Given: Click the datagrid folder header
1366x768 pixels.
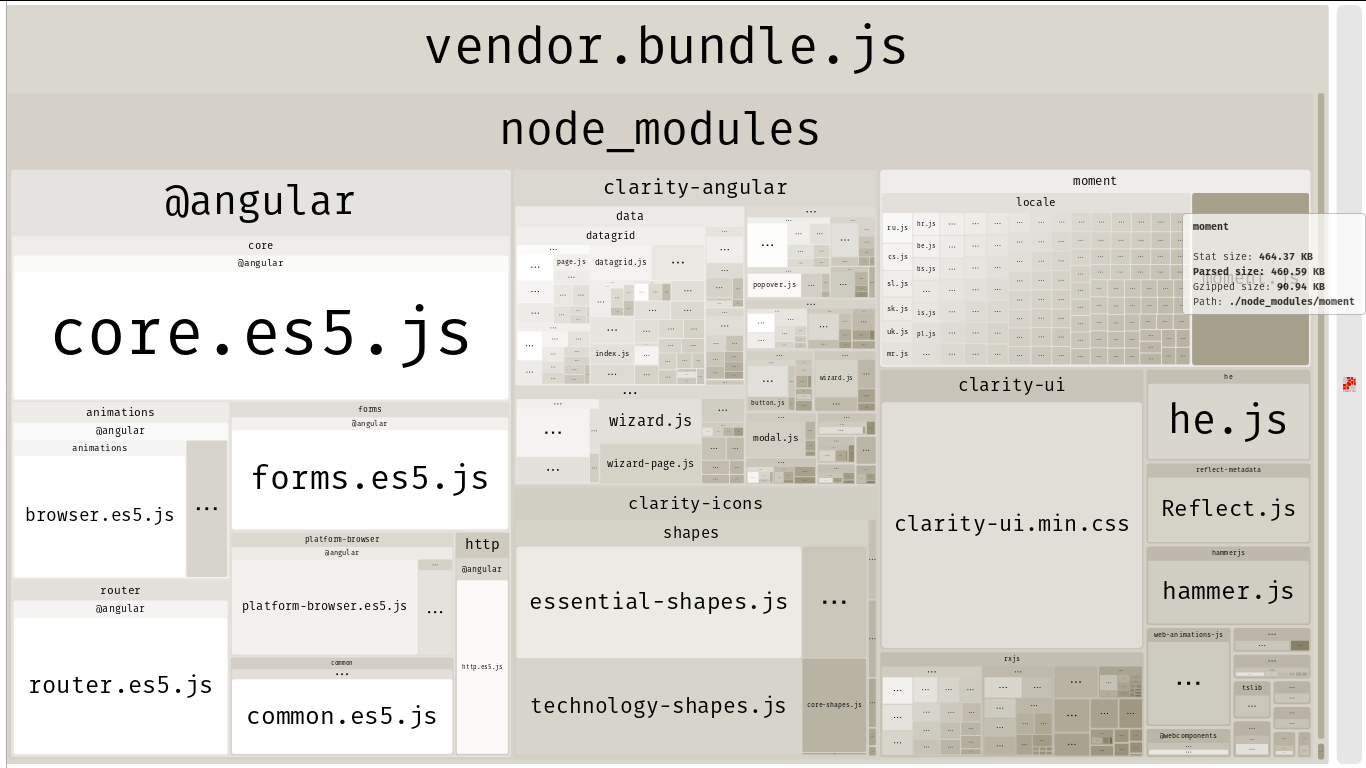Looking at the screenshot, I should pos(610,236).
